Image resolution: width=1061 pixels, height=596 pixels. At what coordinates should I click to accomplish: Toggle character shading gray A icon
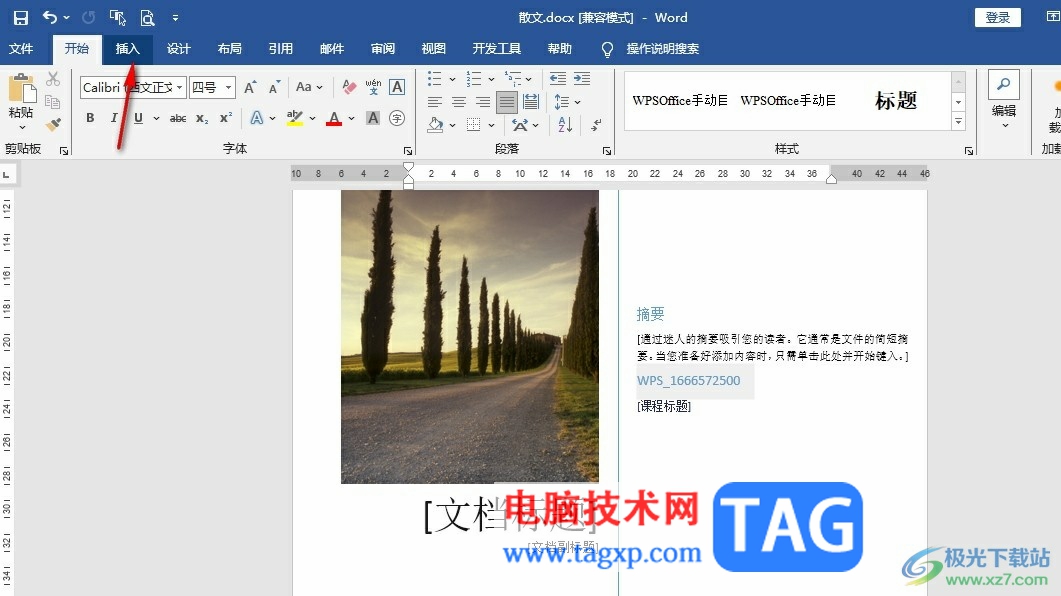tap(373, 118)
